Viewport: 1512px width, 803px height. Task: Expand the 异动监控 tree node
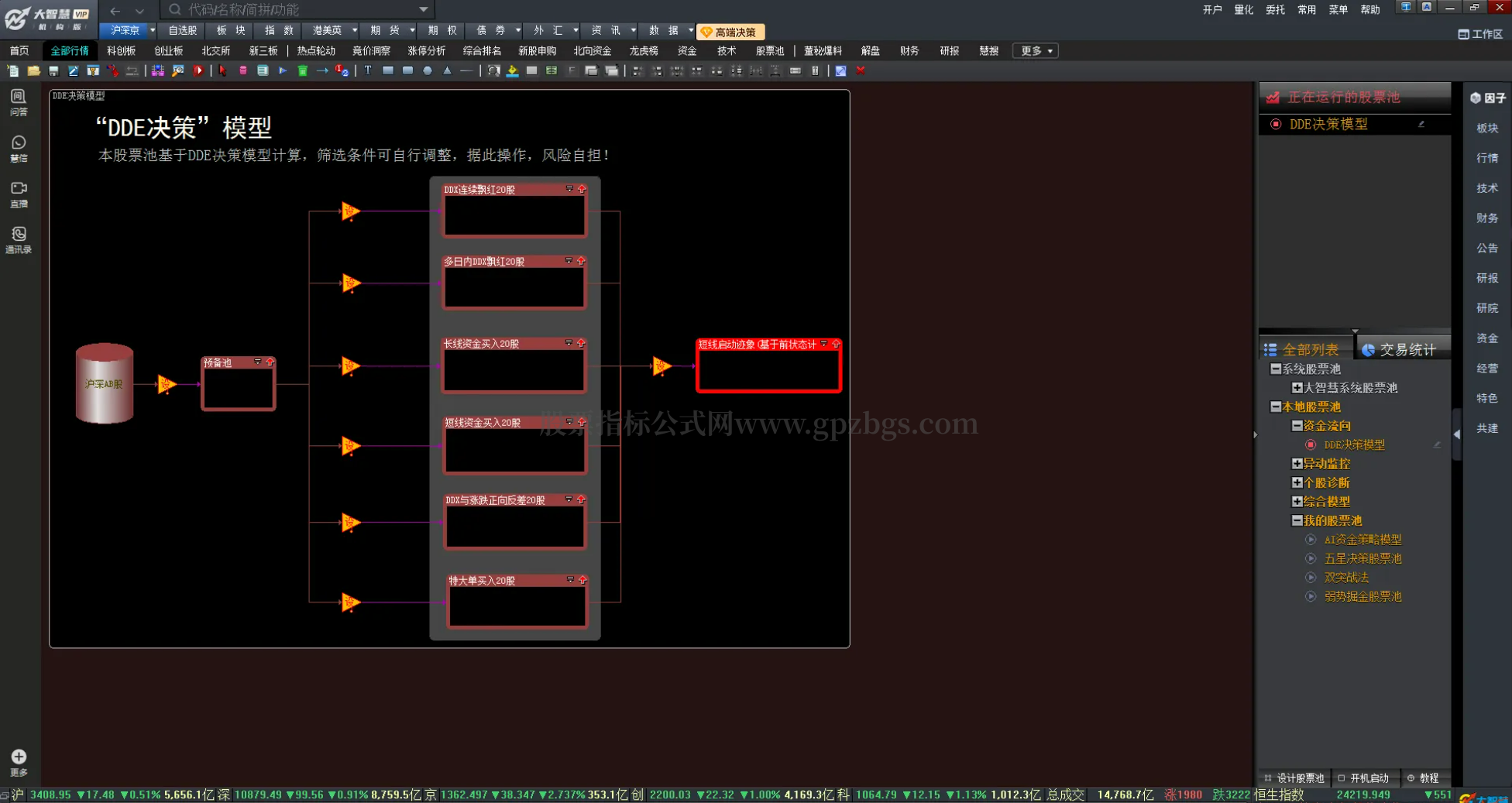(1297, 464)
